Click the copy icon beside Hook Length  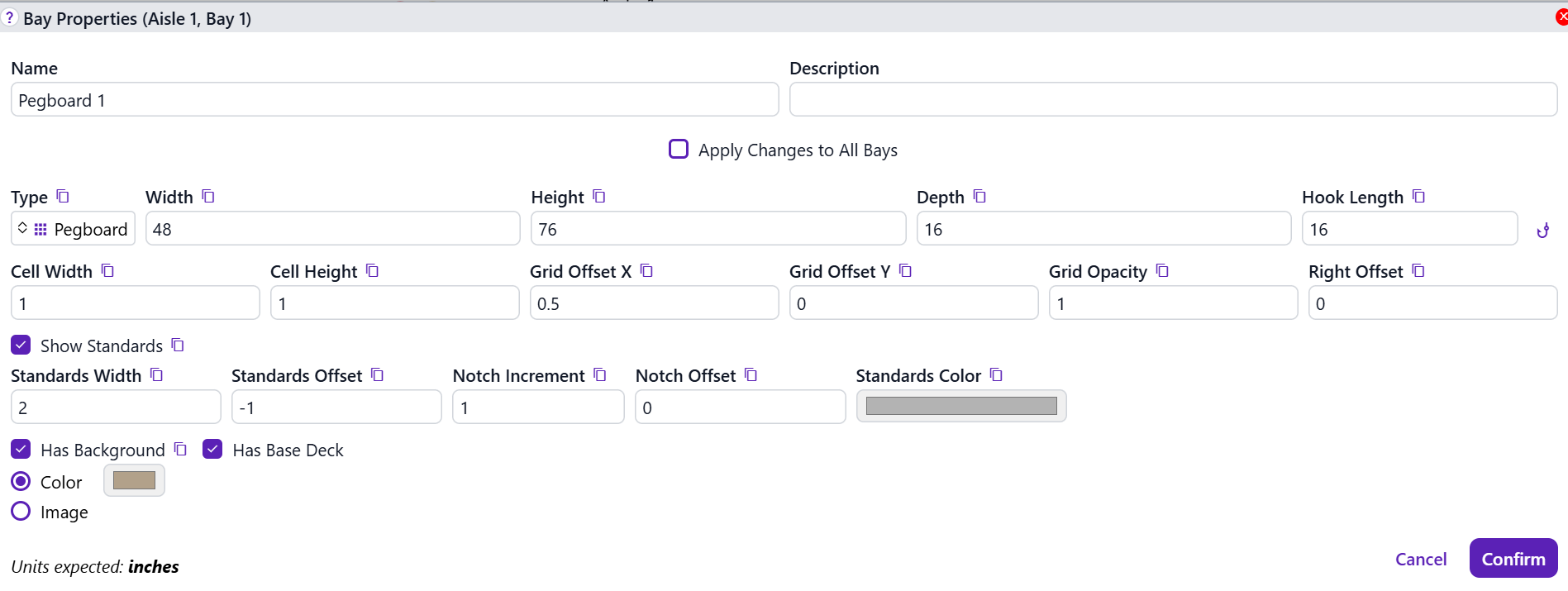click(x=1418, y=197)
